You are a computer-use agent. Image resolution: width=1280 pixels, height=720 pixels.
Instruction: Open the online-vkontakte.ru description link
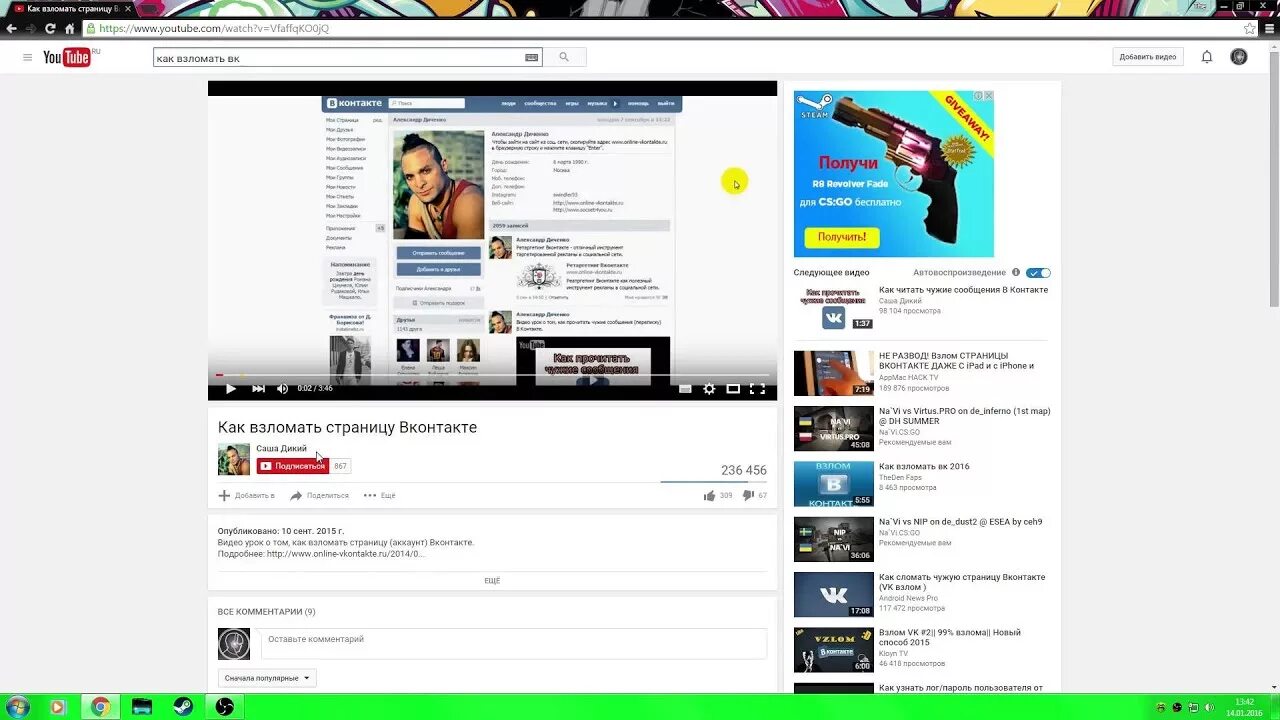click(345, 554)
